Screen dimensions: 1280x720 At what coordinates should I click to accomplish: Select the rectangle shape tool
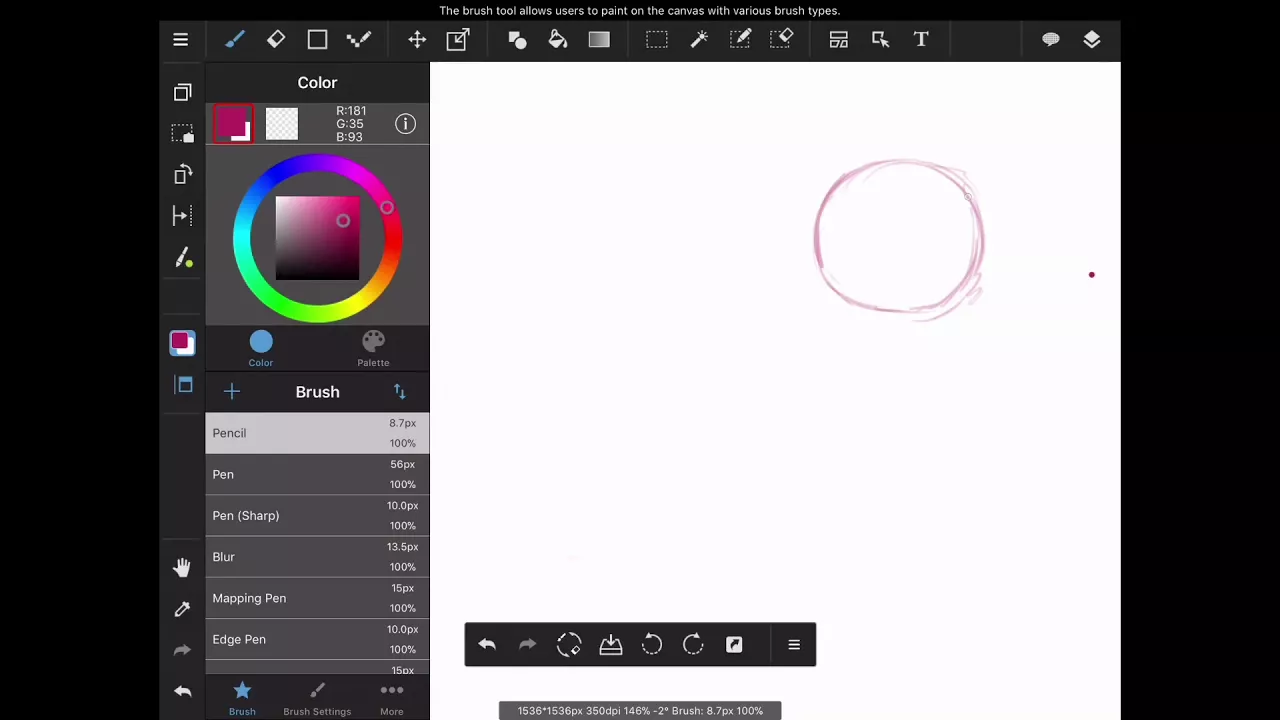pyautogui.click(x=317, y=40)
